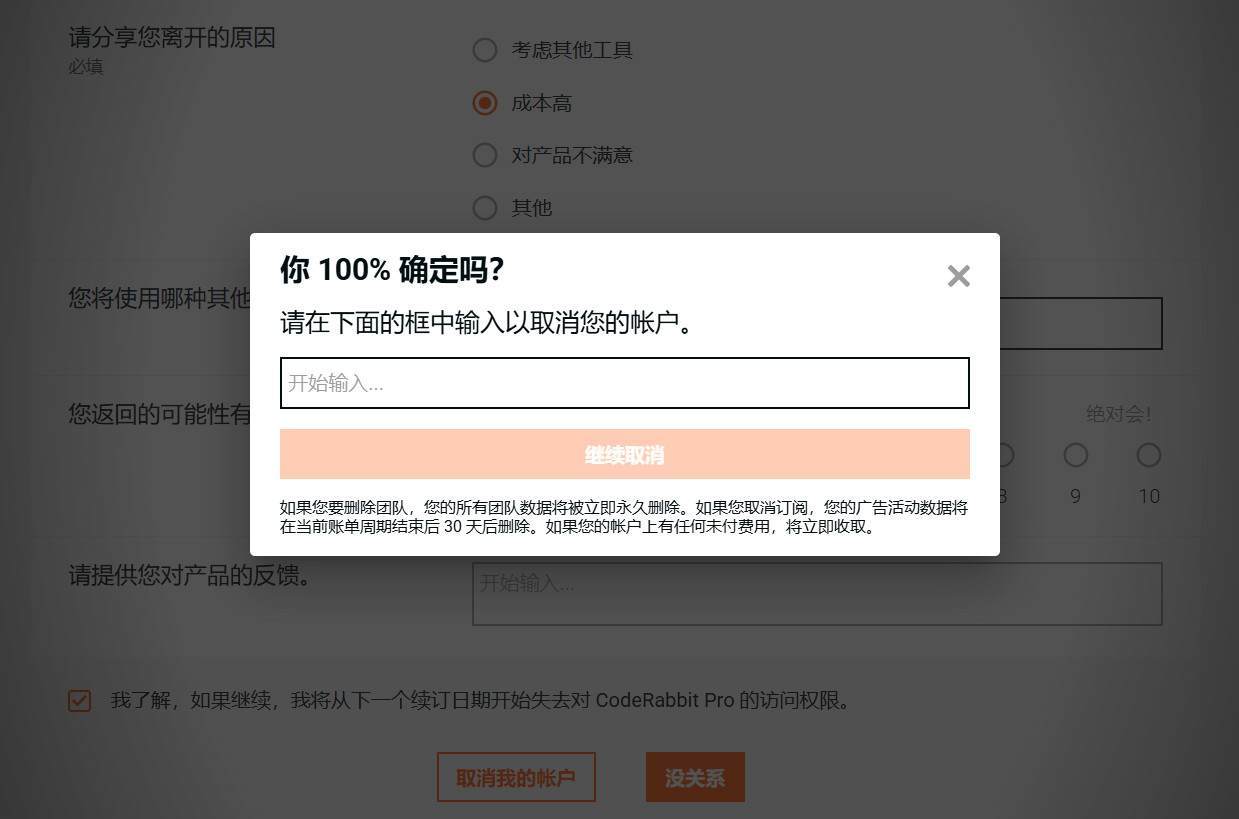Close the '你 100% 确定吗?' dialog with X
Viewport: 1239px width, 819px height.
coord(958,276)
